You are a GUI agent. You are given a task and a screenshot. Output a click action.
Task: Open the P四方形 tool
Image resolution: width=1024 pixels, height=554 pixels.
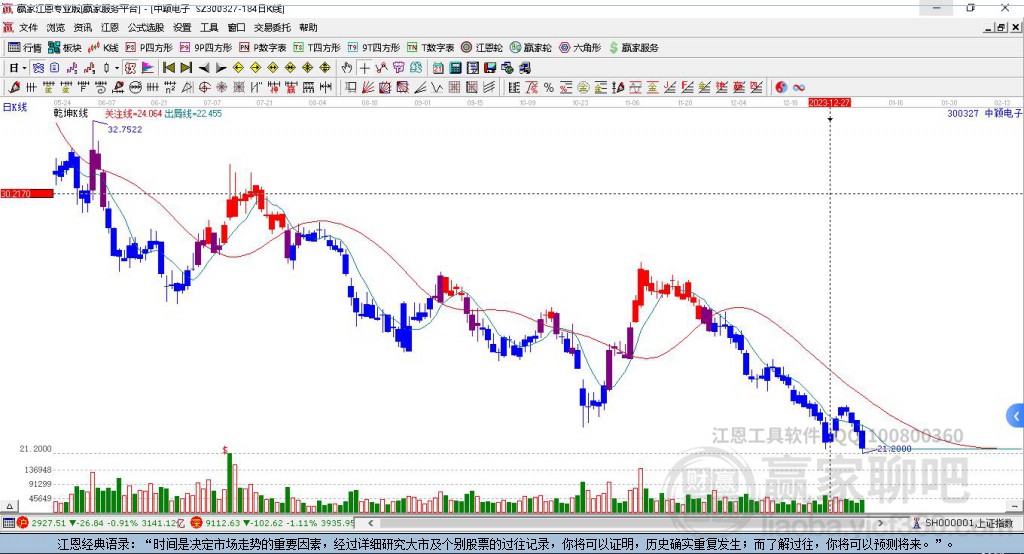(149, 48)
